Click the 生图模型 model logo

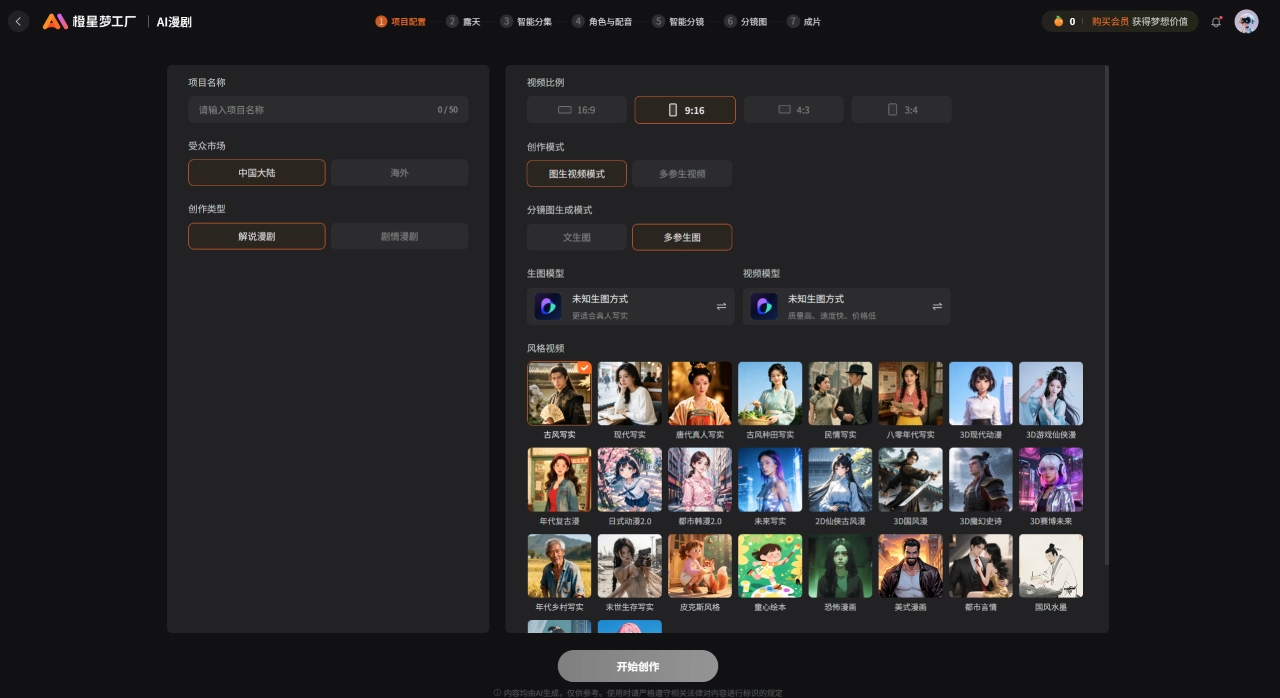click(548, 306)
